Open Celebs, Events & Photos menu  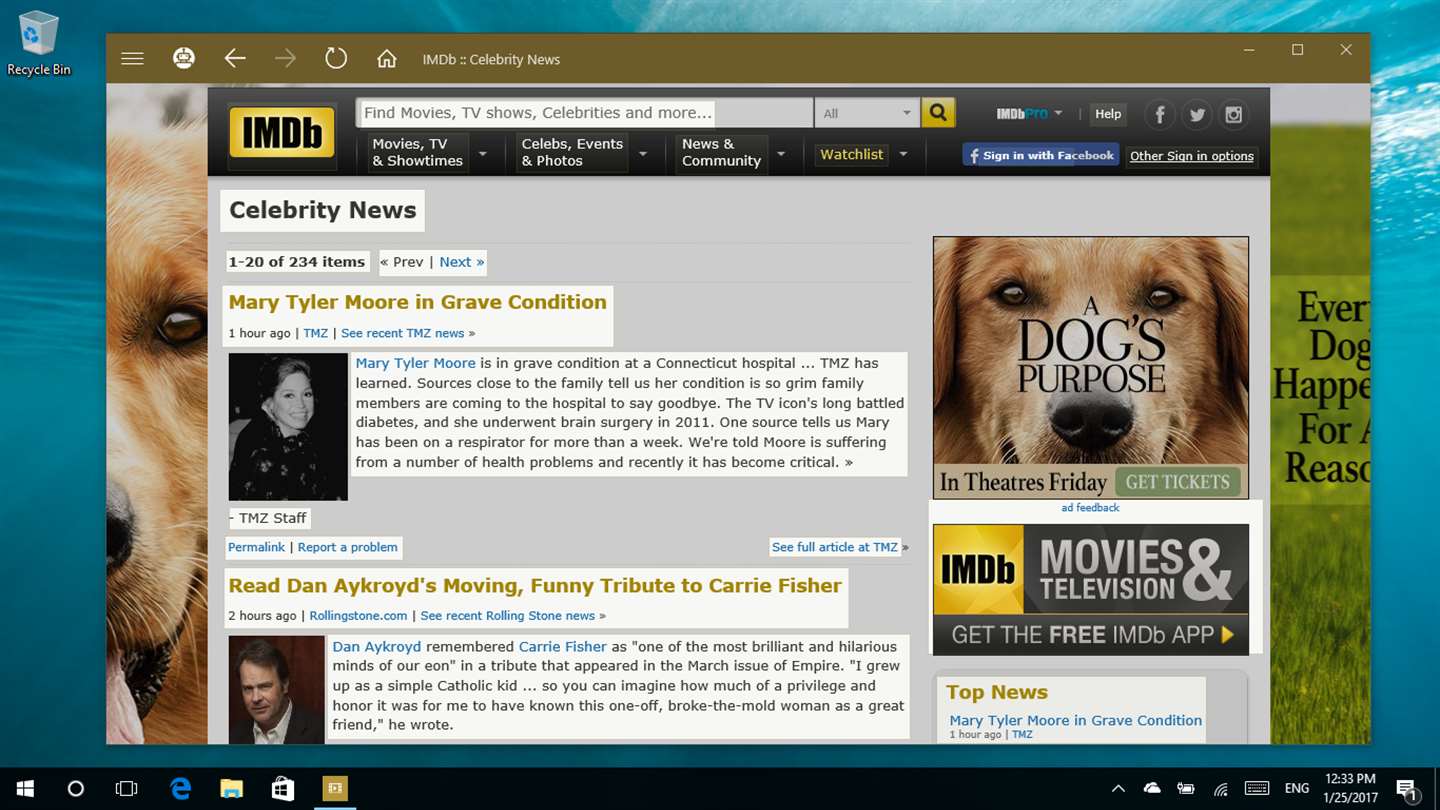click(572, 152)
